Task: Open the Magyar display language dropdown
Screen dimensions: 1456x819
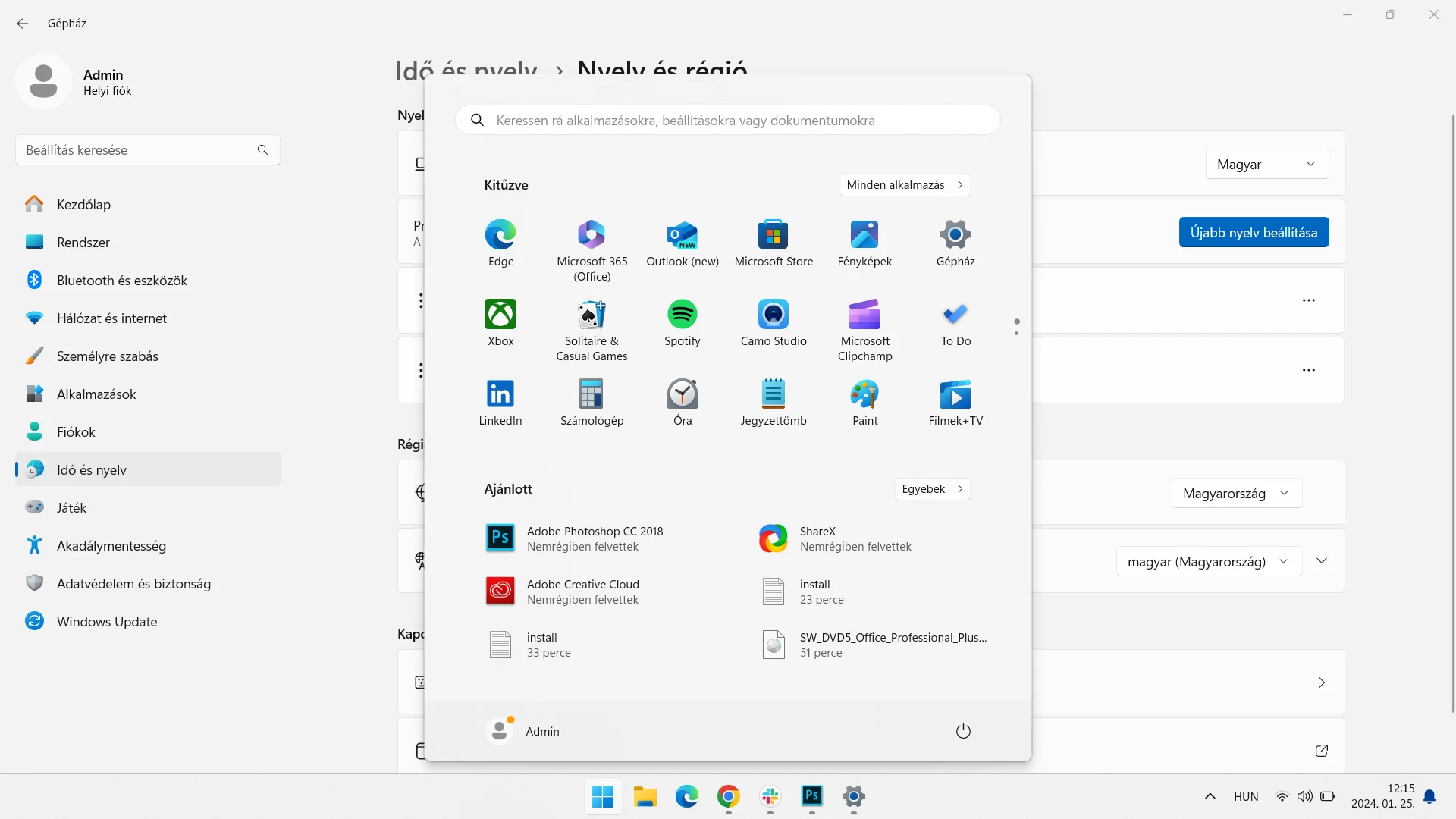Action: [1266, 165]
